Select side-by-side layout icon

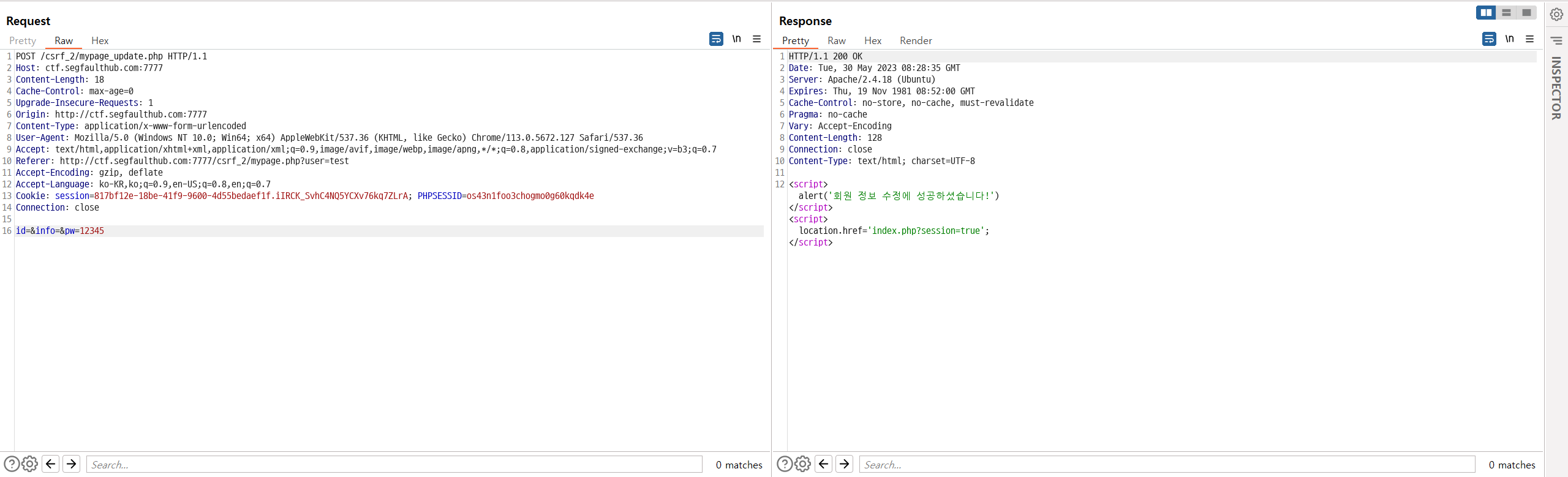click(1486, 12)
